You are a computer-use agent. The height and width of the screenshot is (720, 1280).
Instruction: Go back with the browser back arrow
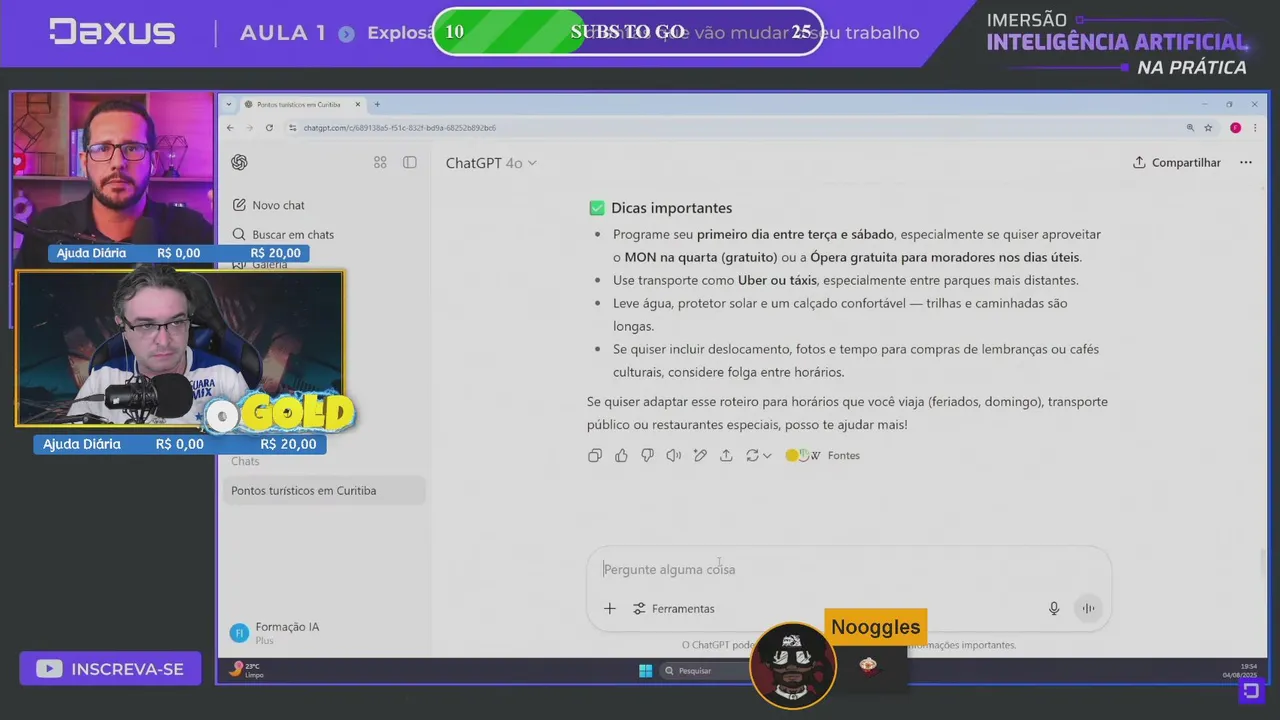230,128
